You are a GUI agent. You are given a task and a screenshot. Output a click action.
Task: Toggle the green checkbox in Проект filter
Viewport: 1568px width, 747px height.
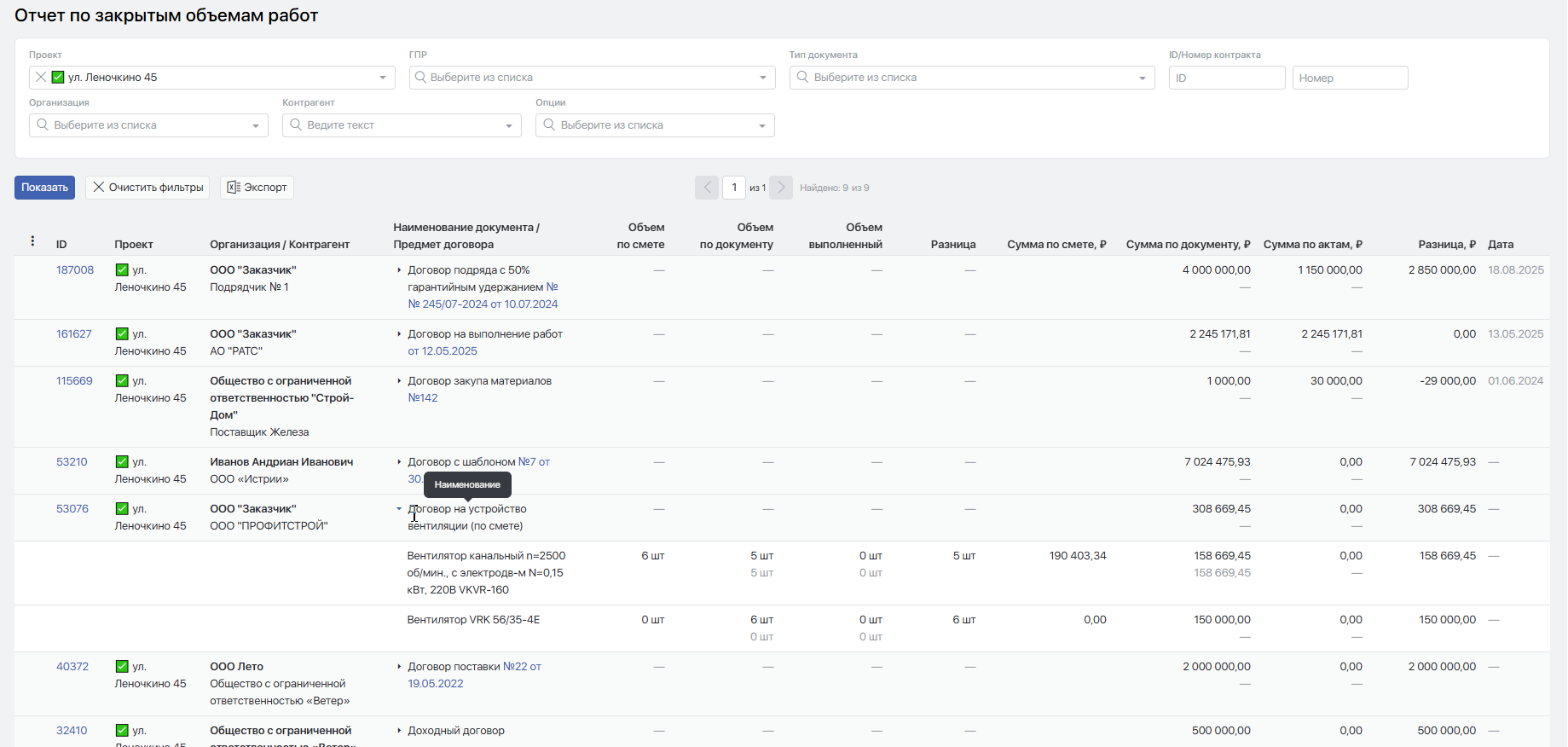[x=58, y=78]
